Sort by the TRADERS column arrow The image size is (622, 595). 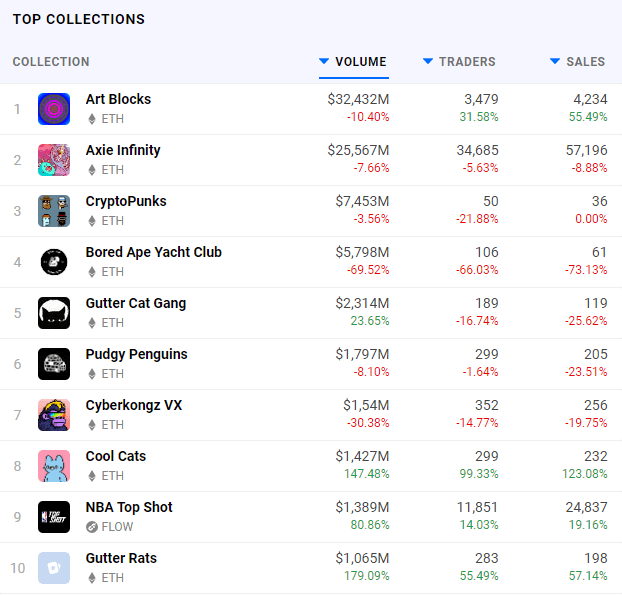pos(428,61)
